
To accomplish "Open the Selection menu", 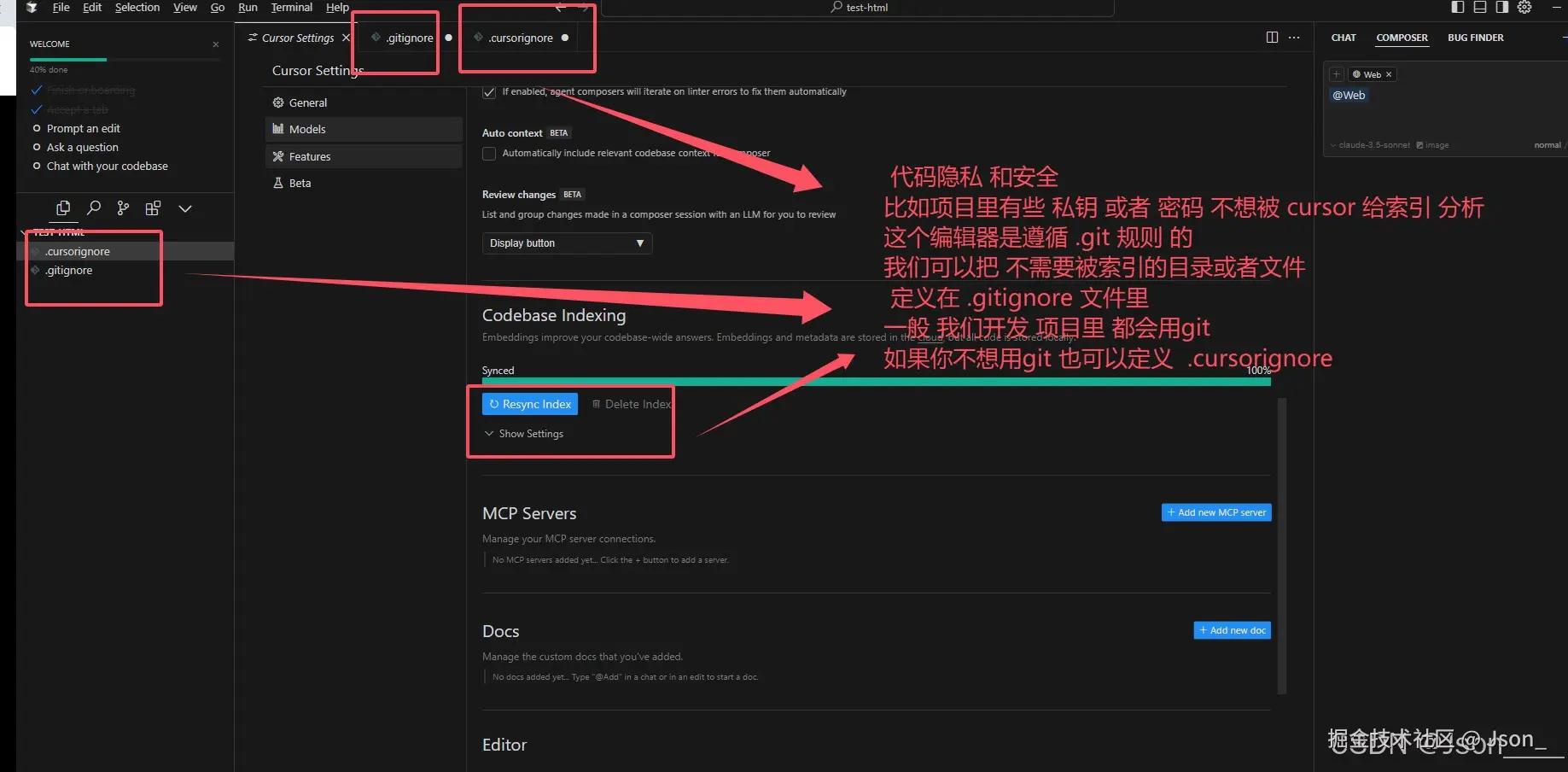I will tap(137, 7).
